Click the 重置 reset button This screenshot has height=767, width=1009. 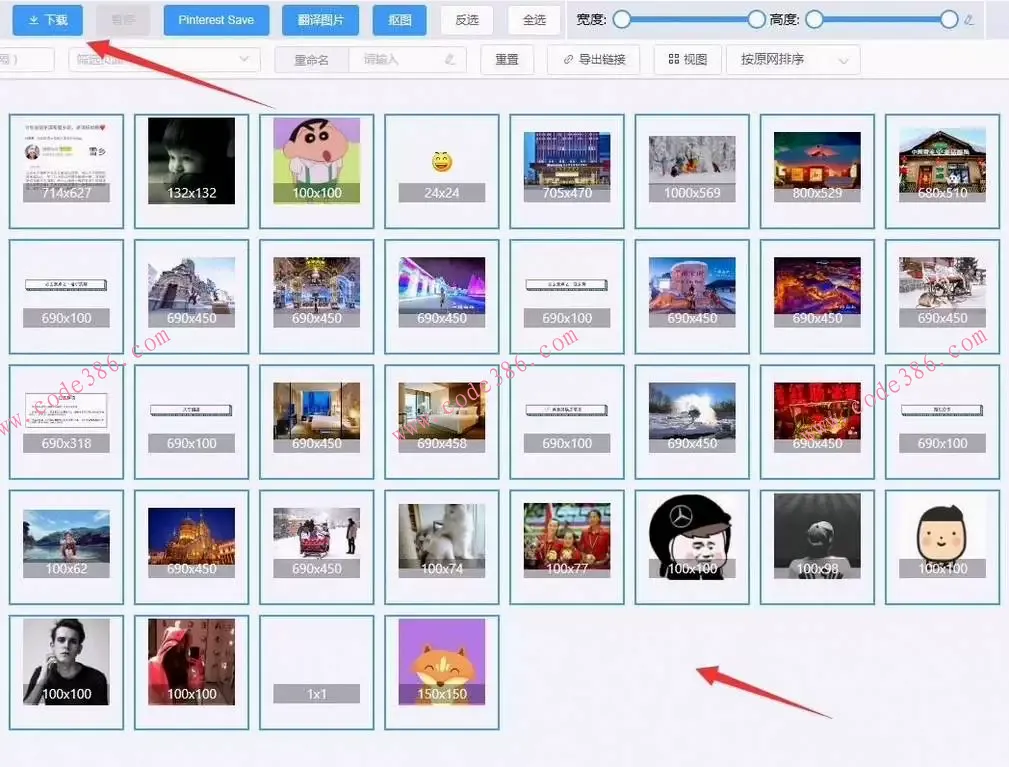pos(507,60)
